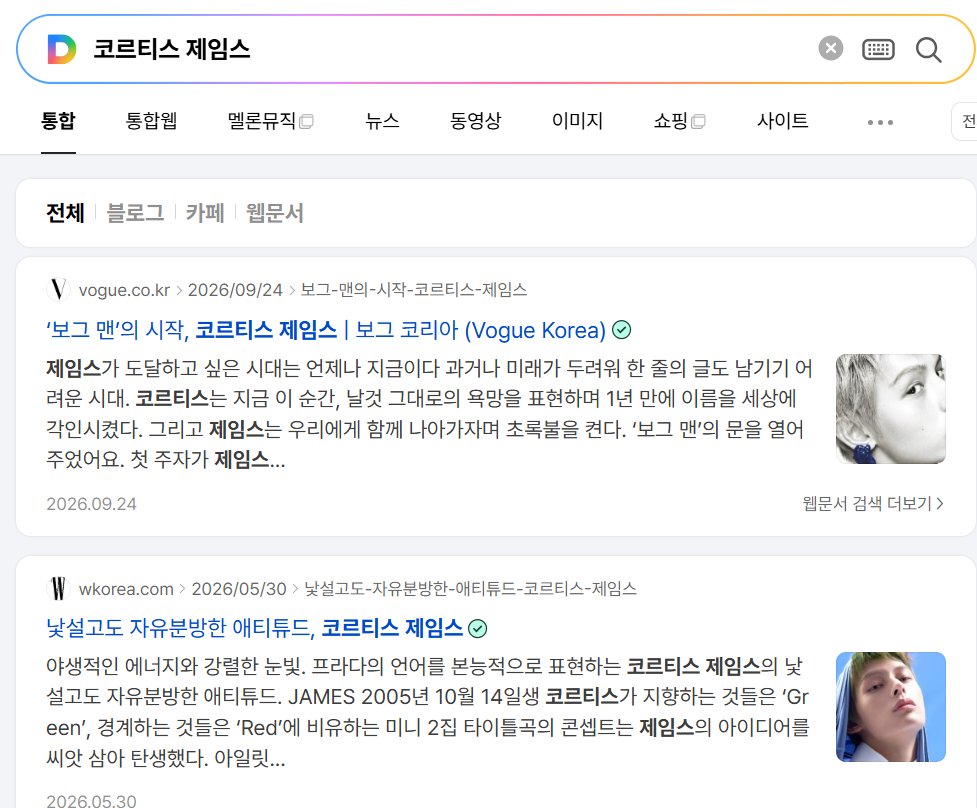Open the virtual keyboard icon

(879, 49)
